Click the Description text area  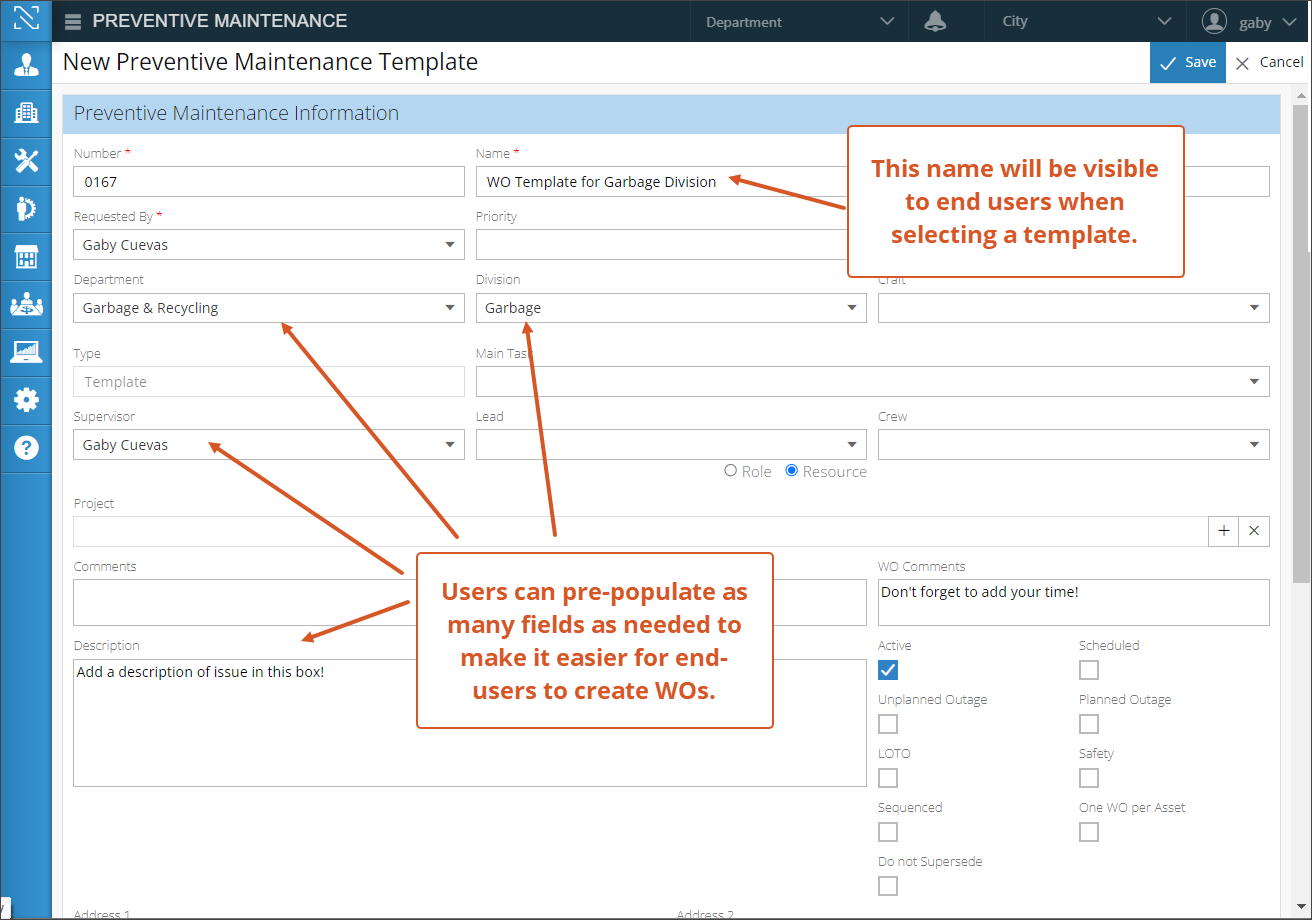click(x=470, y=723)
